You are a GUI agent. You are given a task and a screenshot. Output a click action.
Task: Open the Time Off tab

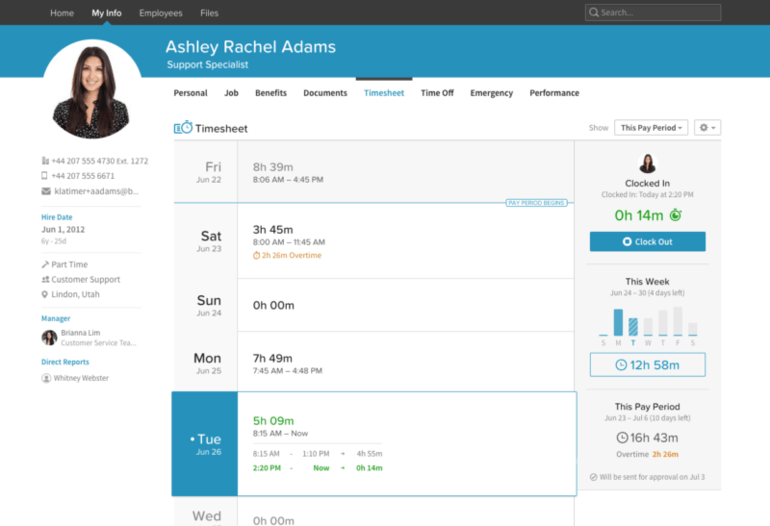tap(437, 93)
